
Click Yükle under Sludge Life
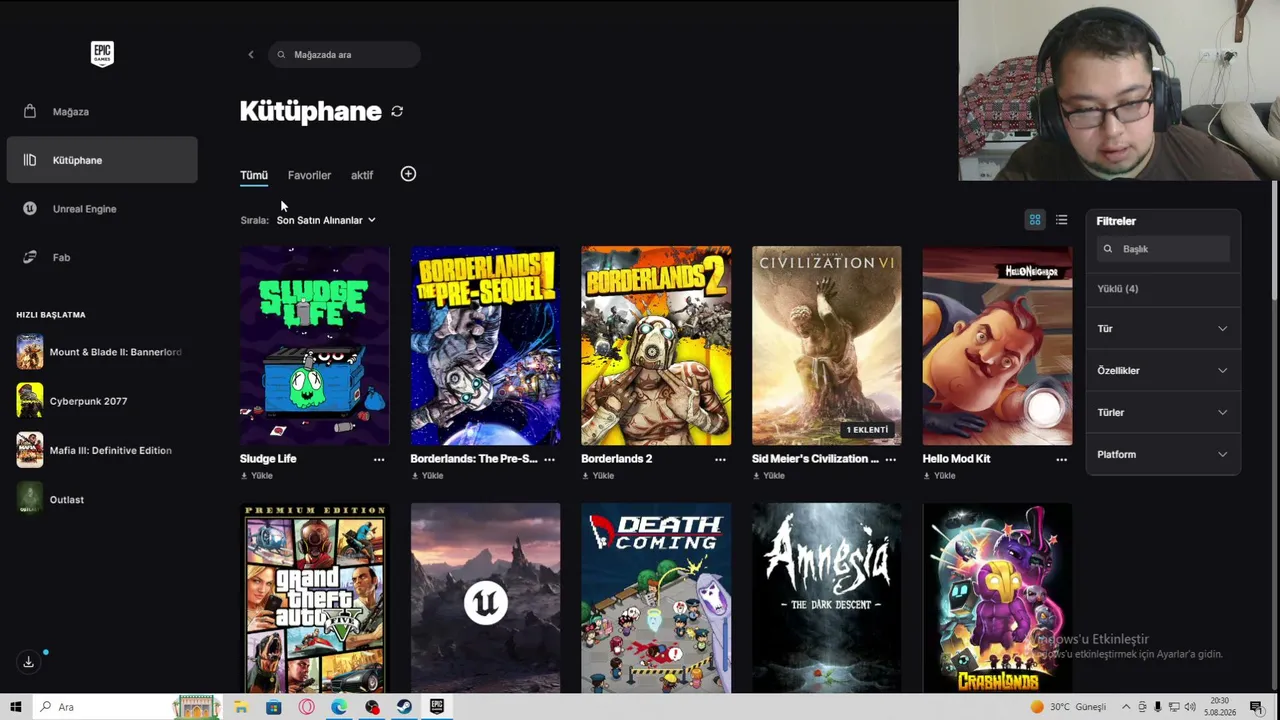[x=257, y=476]
